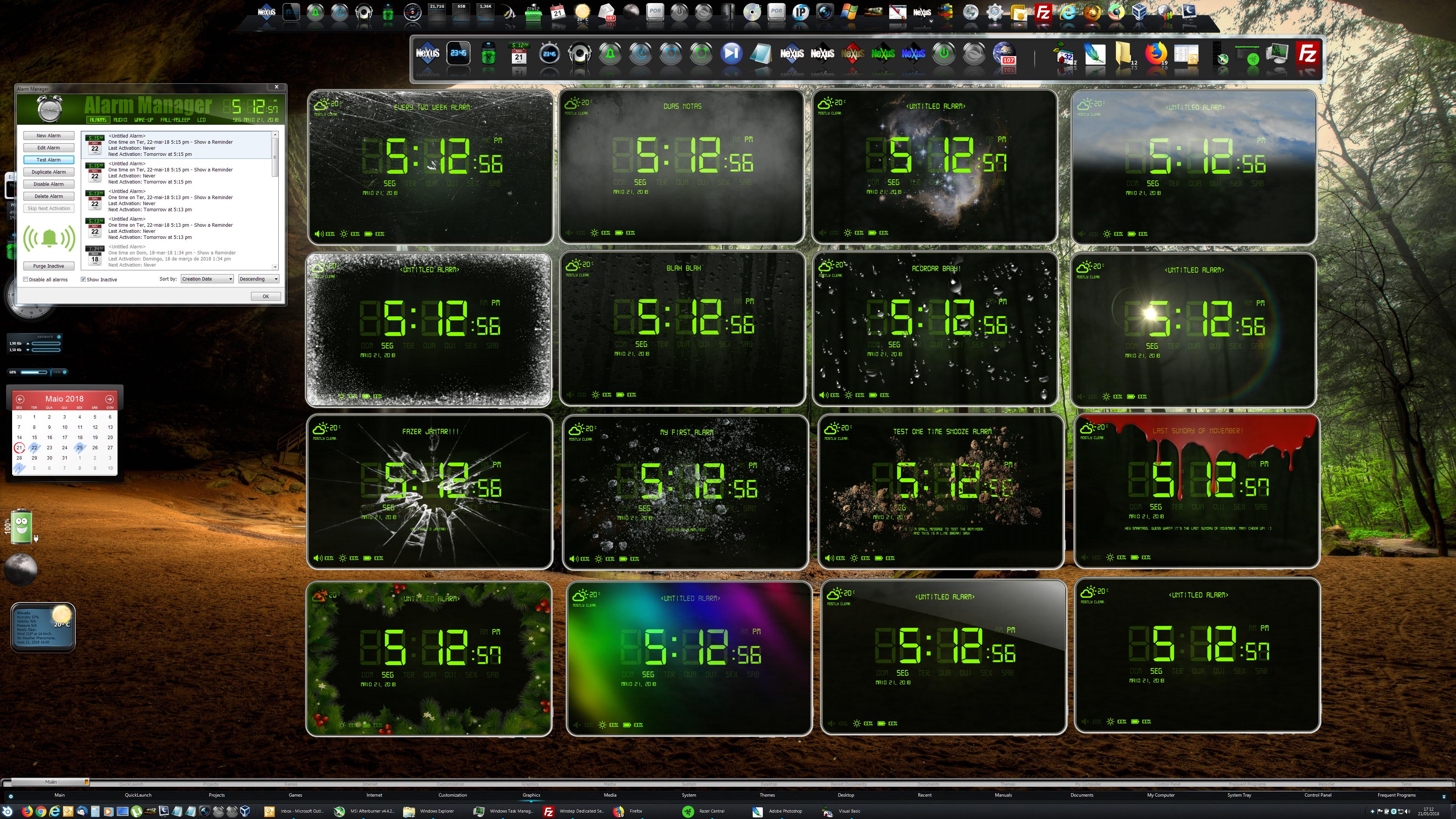Uncheck the Show Inactive checkbox
This screenshot has height=819, width=1456.
tap(83, 279)
